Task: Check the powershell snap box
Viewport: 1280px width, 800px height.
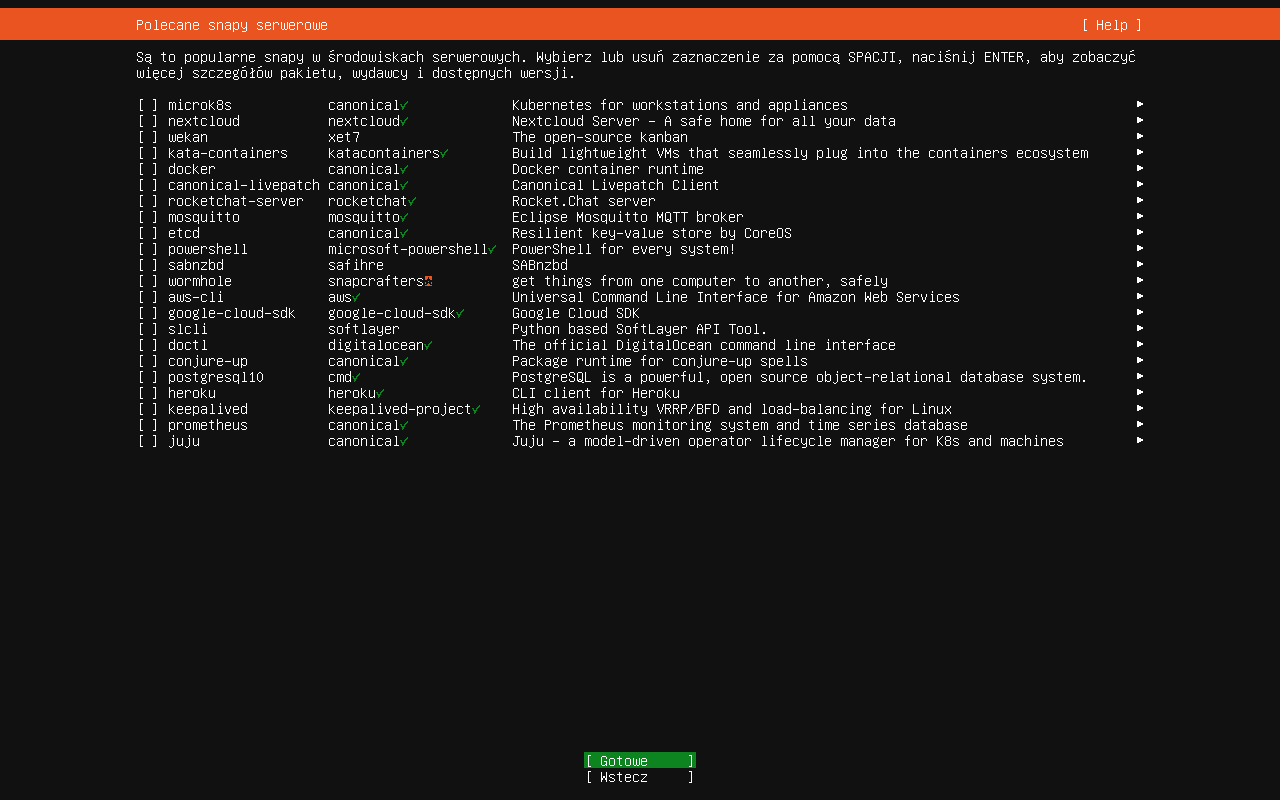Action: click(148, 249)
